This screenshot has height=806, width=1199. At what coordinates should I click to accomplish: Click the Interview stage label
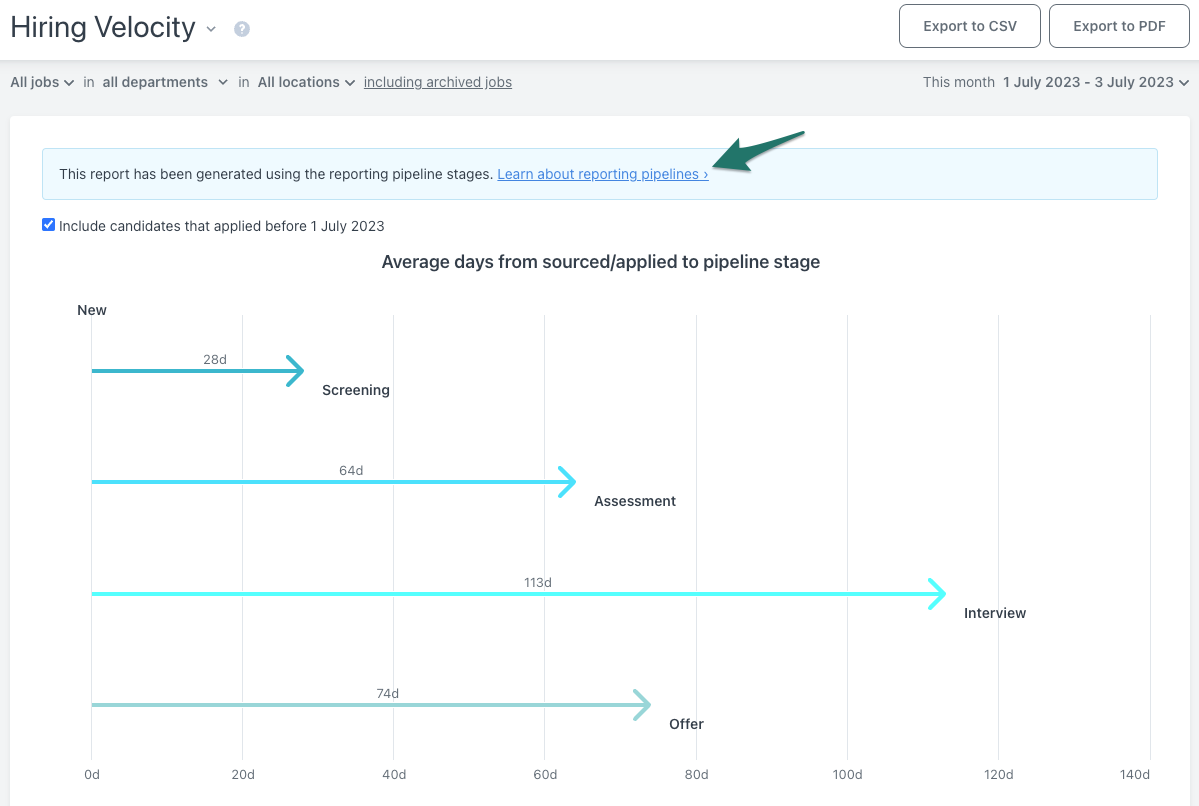(x=995, y=613)
